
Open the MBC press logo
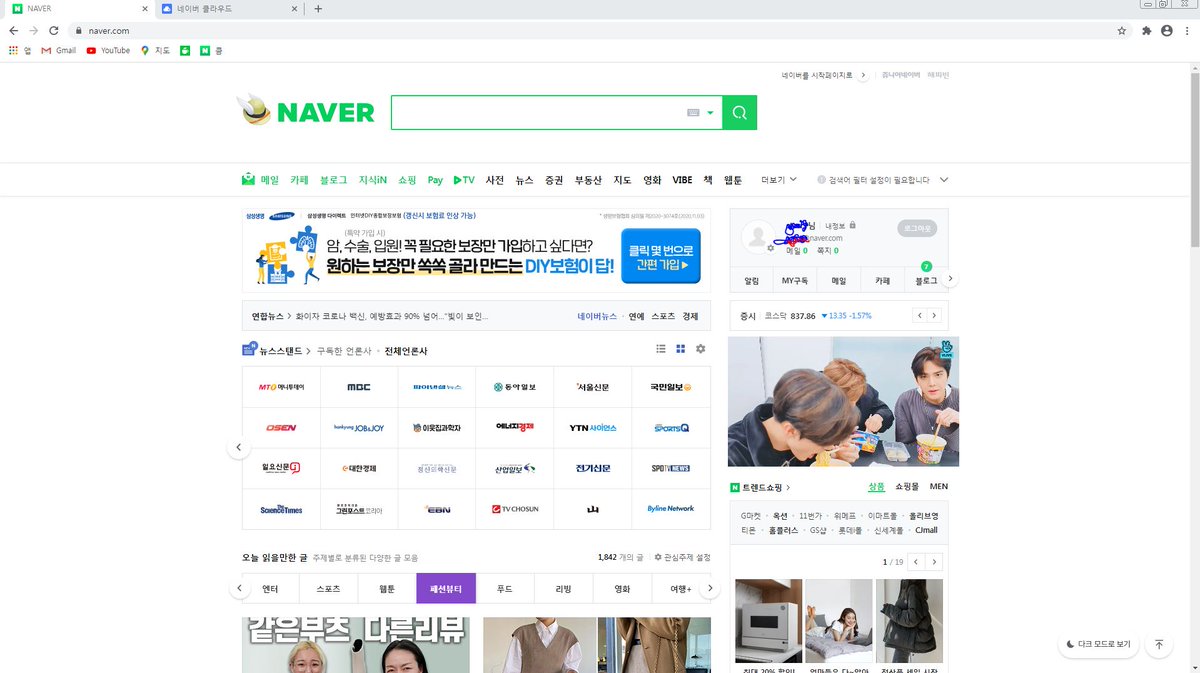click(359, 387)
